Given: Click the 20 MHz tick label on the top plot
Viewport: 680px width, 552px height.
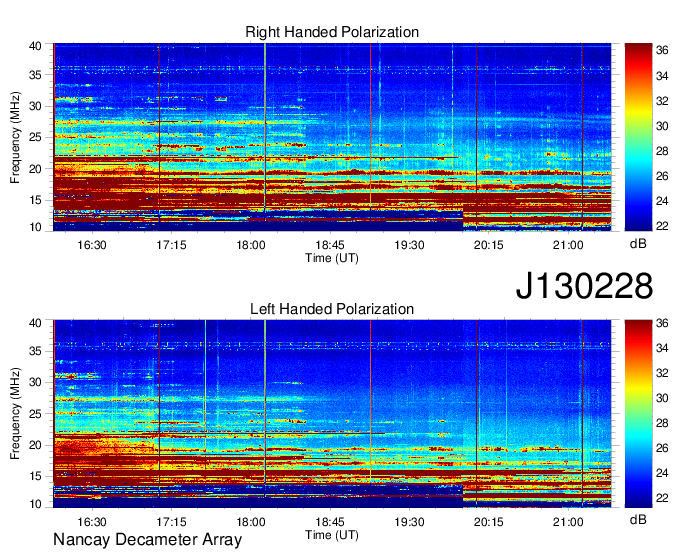Looking at the screenshot, I should tap(35, 169).
